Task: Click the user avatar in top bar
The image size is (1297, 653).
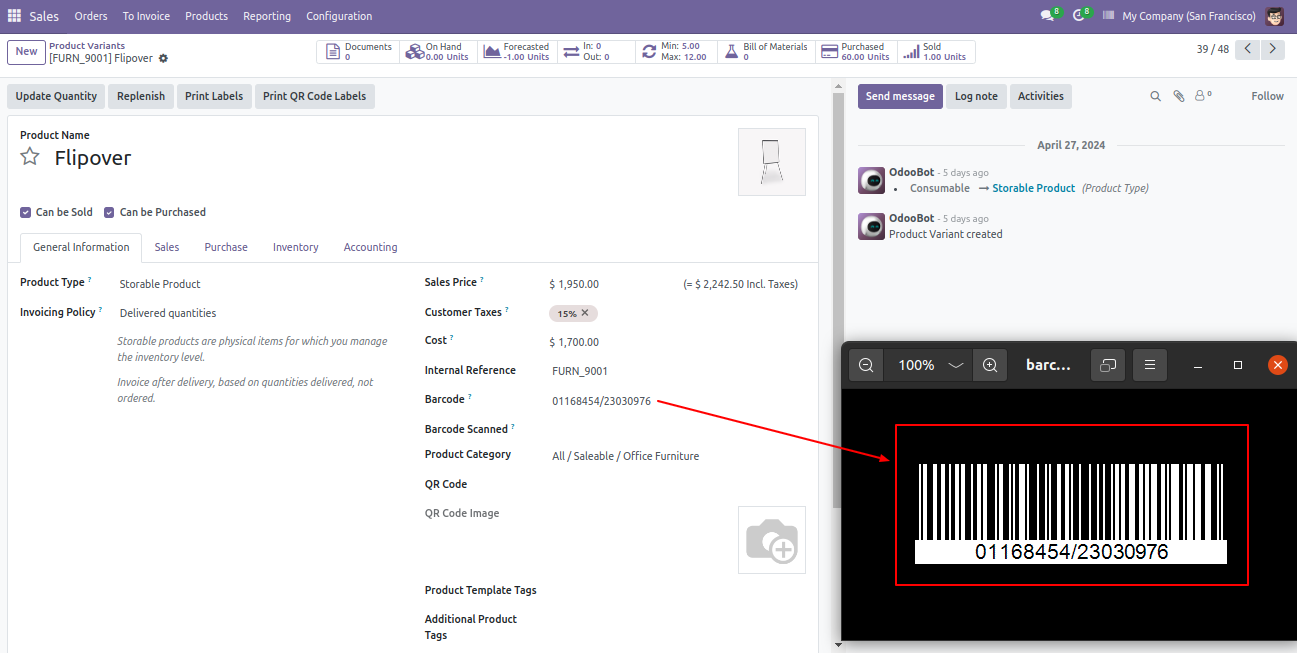Action: 1274,16
